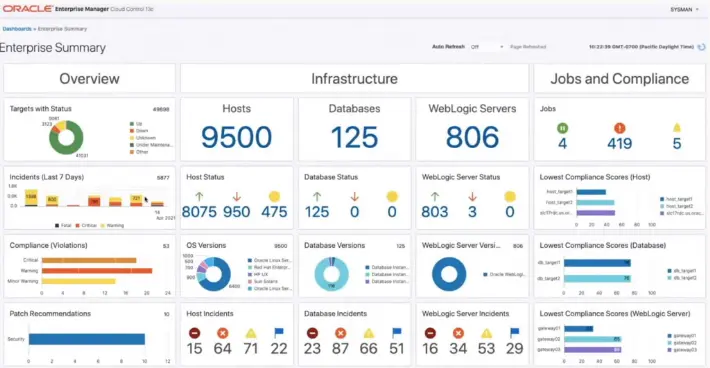Click the refresh icon beside the timestamp

[x=702, y=47]
